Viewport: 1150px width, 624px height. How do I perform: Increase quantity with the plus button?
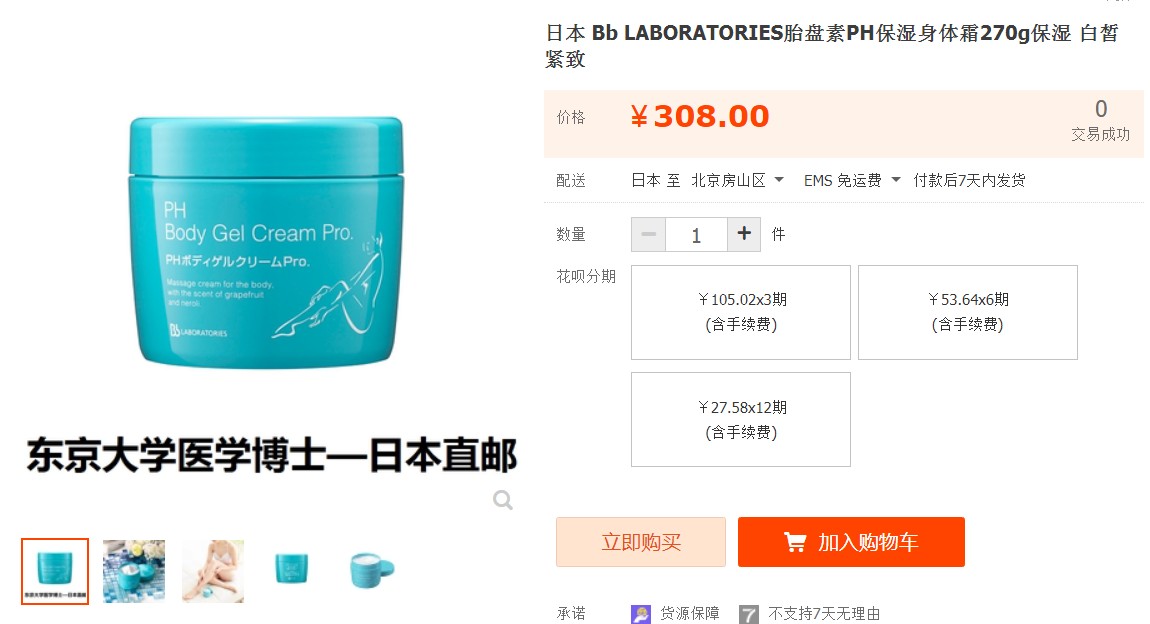744,234
